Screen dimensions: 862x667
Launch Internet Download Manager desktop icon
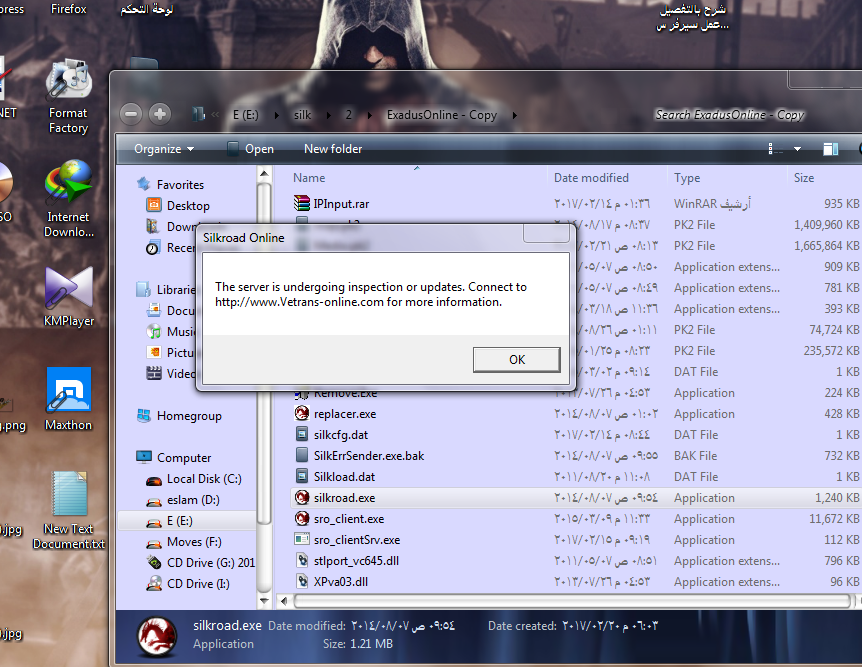(x=69, y=199)
